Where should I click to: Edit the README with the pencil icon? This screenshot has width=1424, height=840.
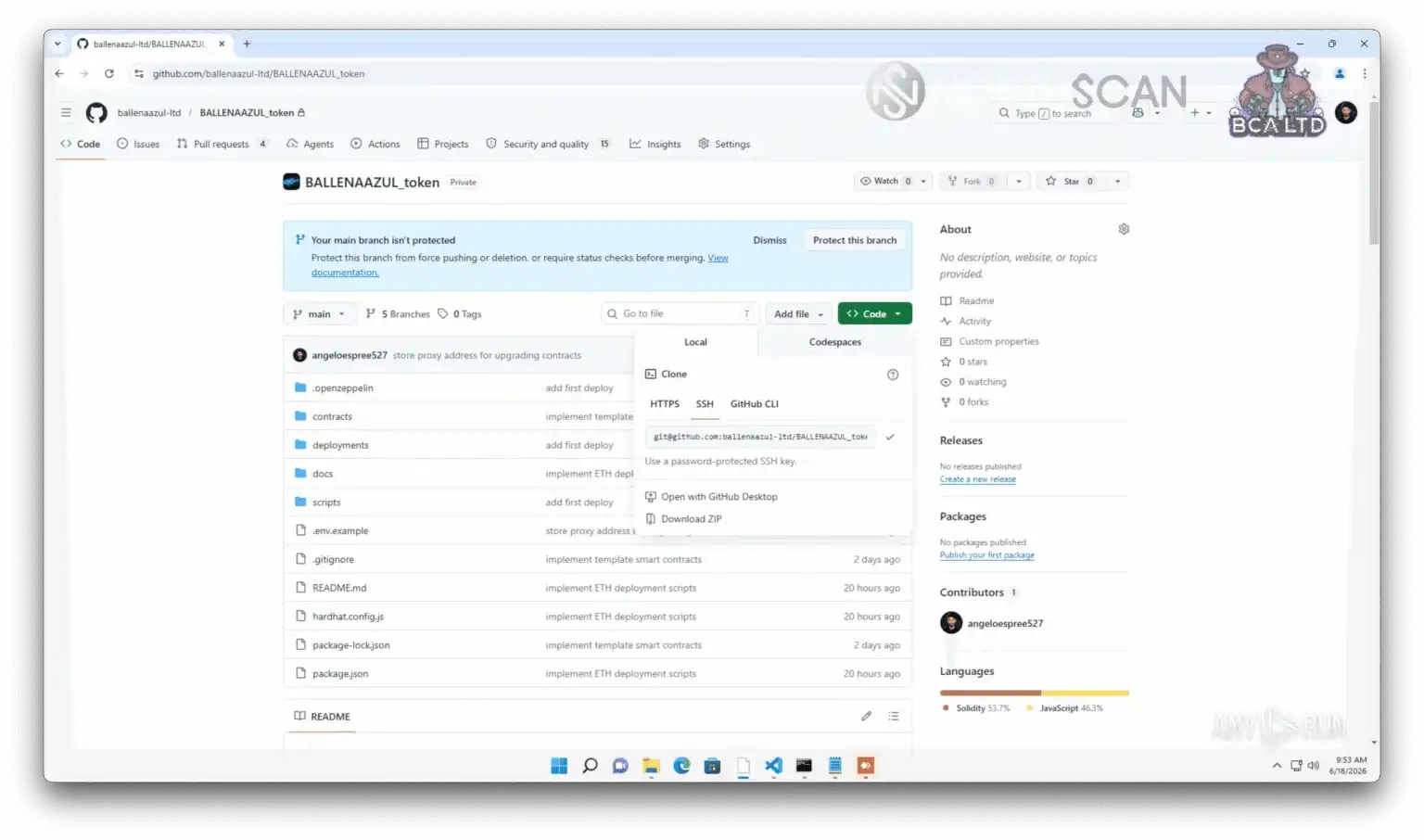[x=866, y=716]
